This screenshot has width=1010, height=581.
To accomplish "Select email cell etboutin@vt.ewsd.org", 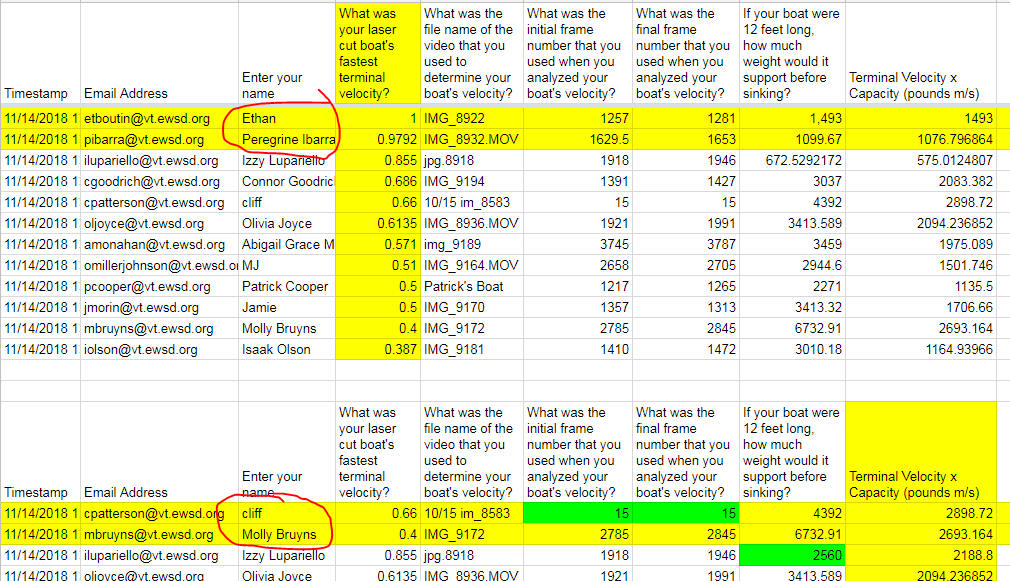I will tap(159, 118).
